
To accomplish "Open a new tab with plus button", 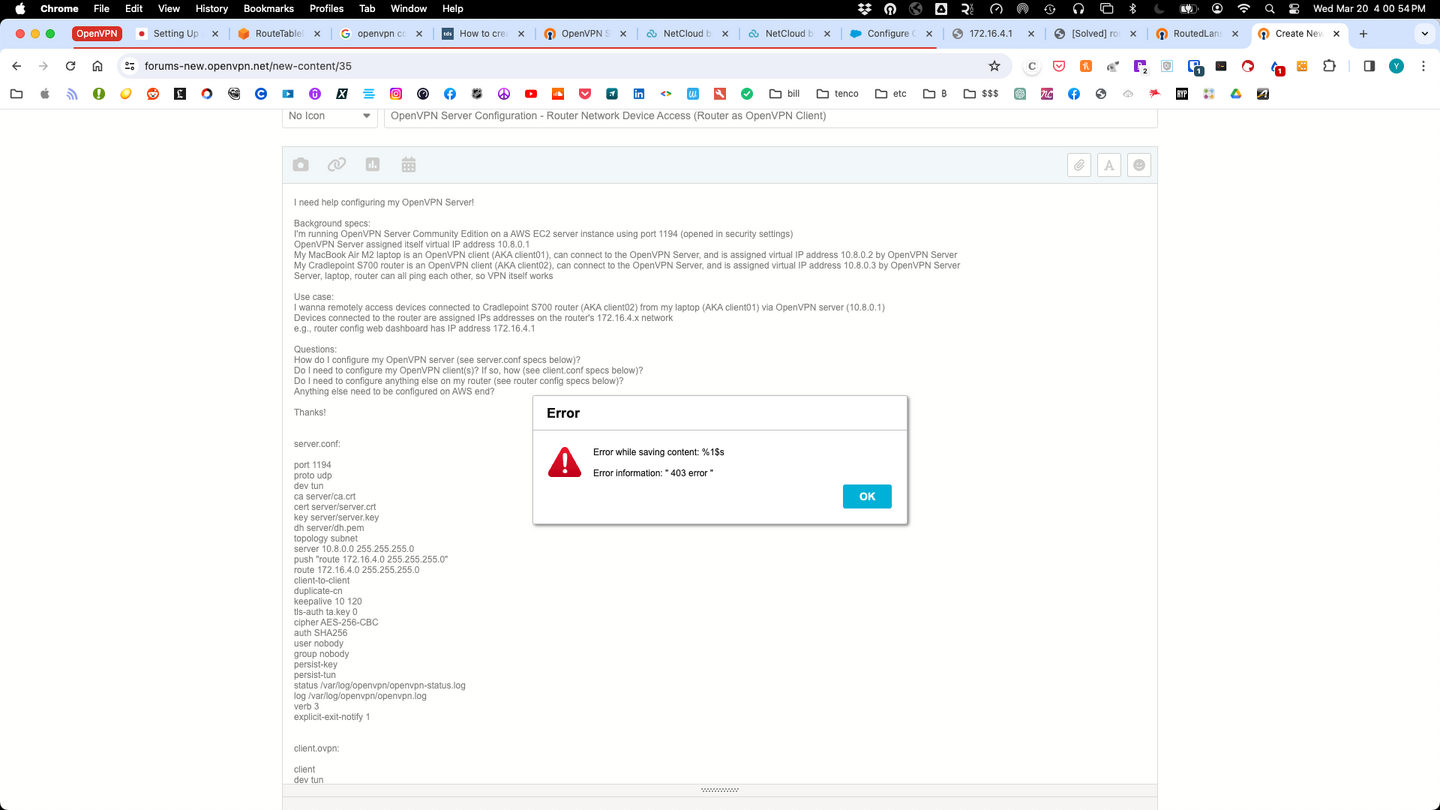I will click(1363, 33).
